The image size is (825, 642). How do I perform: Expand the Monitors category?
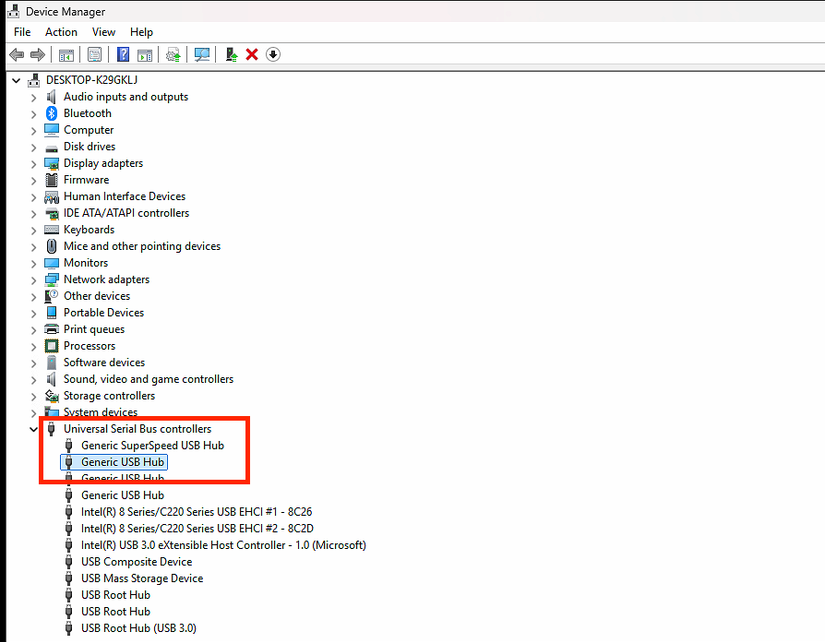click(34, 264)
